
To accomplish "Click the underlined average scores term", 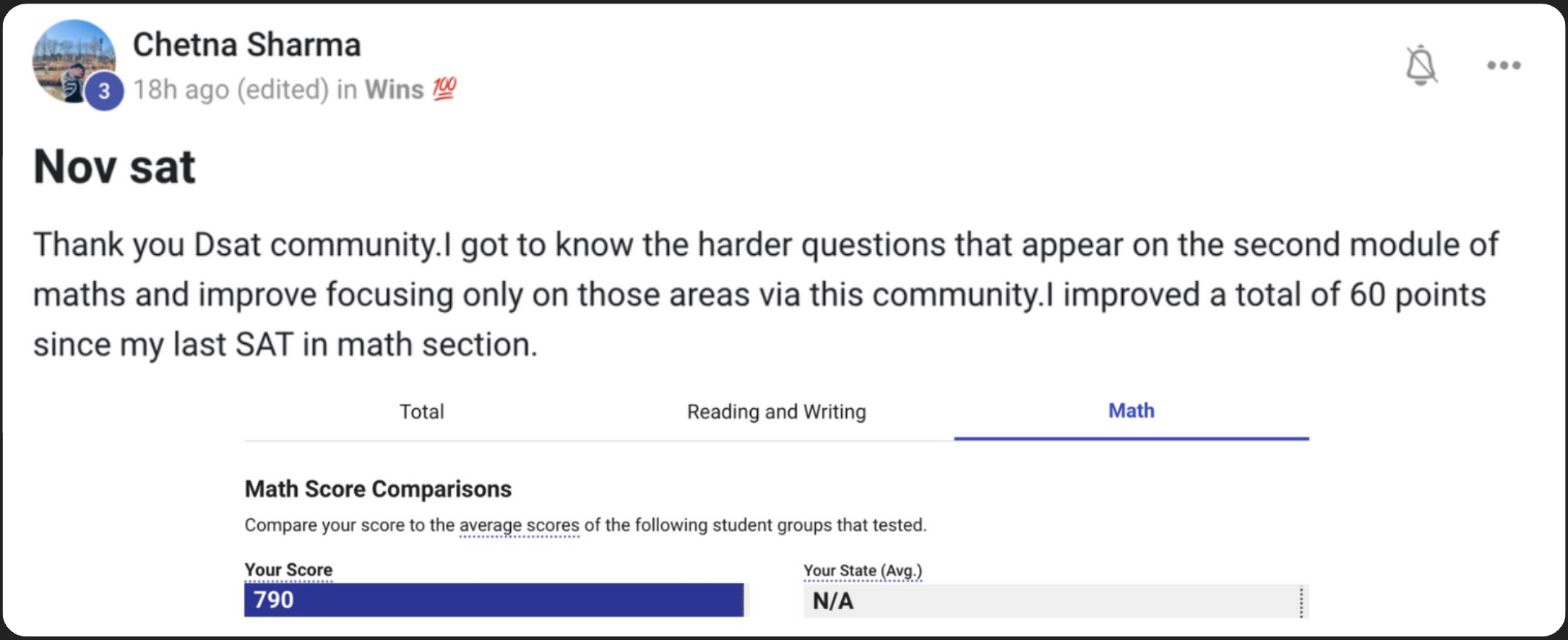I will click(x=519, y=525).
